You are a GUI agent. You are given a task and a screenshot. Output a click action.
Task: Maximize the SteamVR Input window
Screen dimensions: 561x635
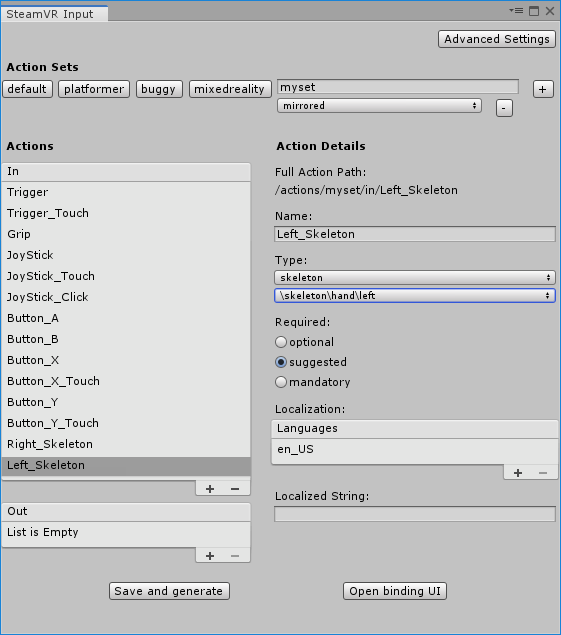[x=534, y=11]
